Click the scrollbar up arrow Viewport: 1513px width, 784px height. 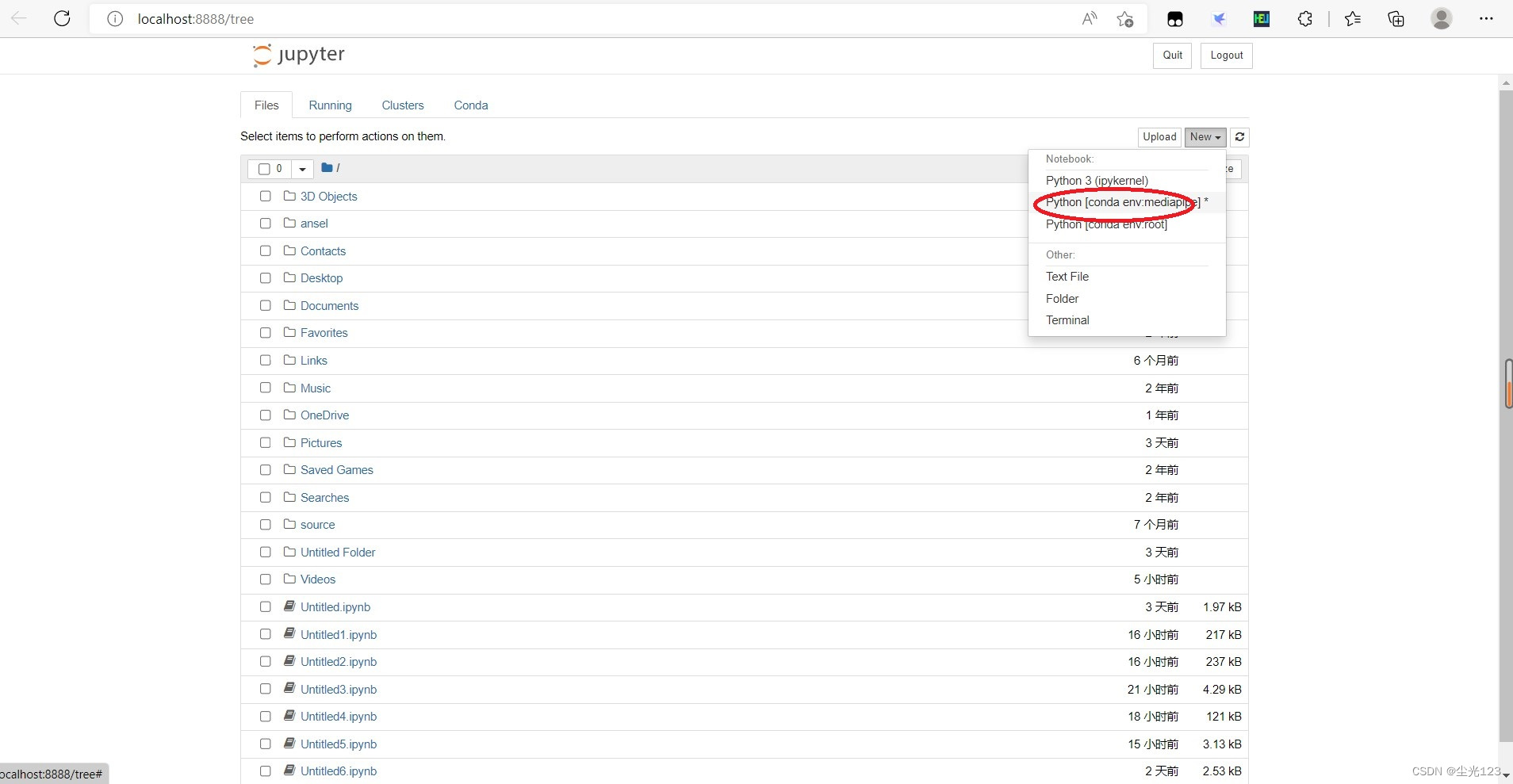pos(1506,82)
